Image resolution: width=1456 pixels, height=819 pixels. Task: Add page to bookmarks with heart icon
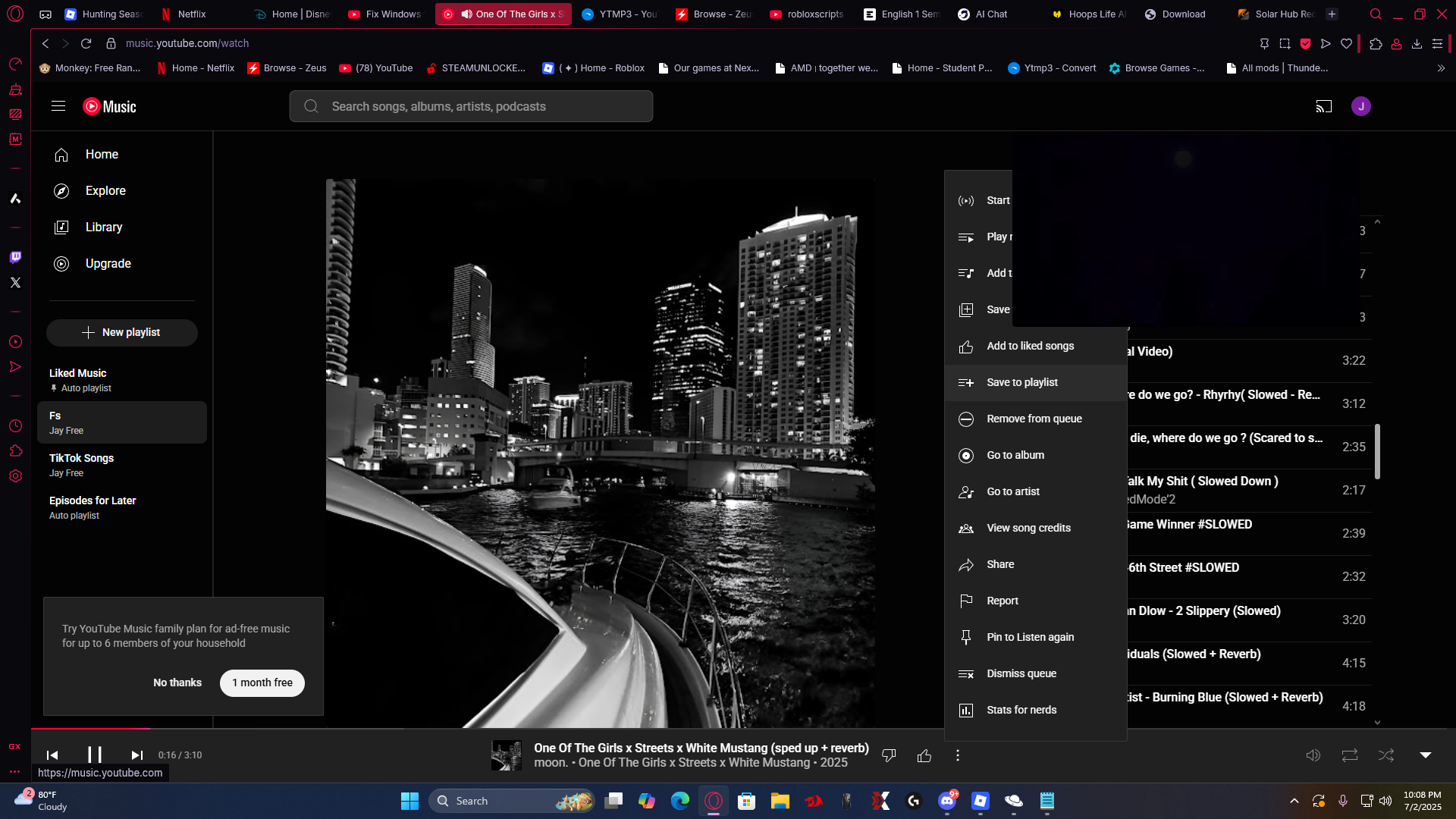(x=1346, y=44)
